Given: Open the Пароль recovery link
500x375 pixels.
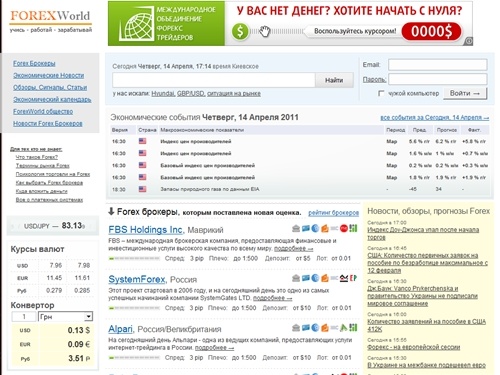Looking at the screenshot, I should [374, 80].
